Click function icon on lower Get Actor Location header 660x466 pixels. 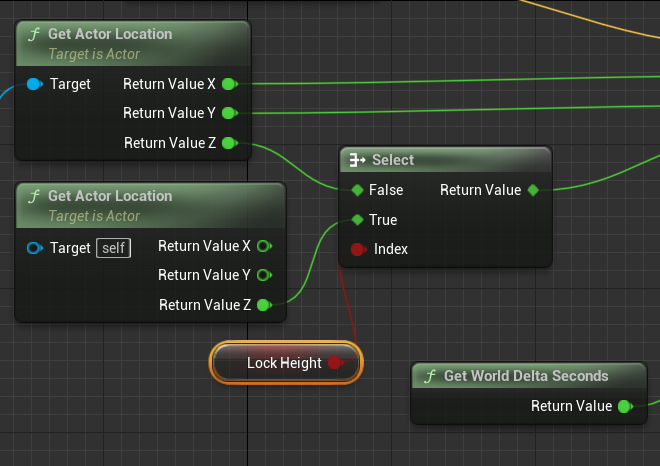tap(34, 196)
